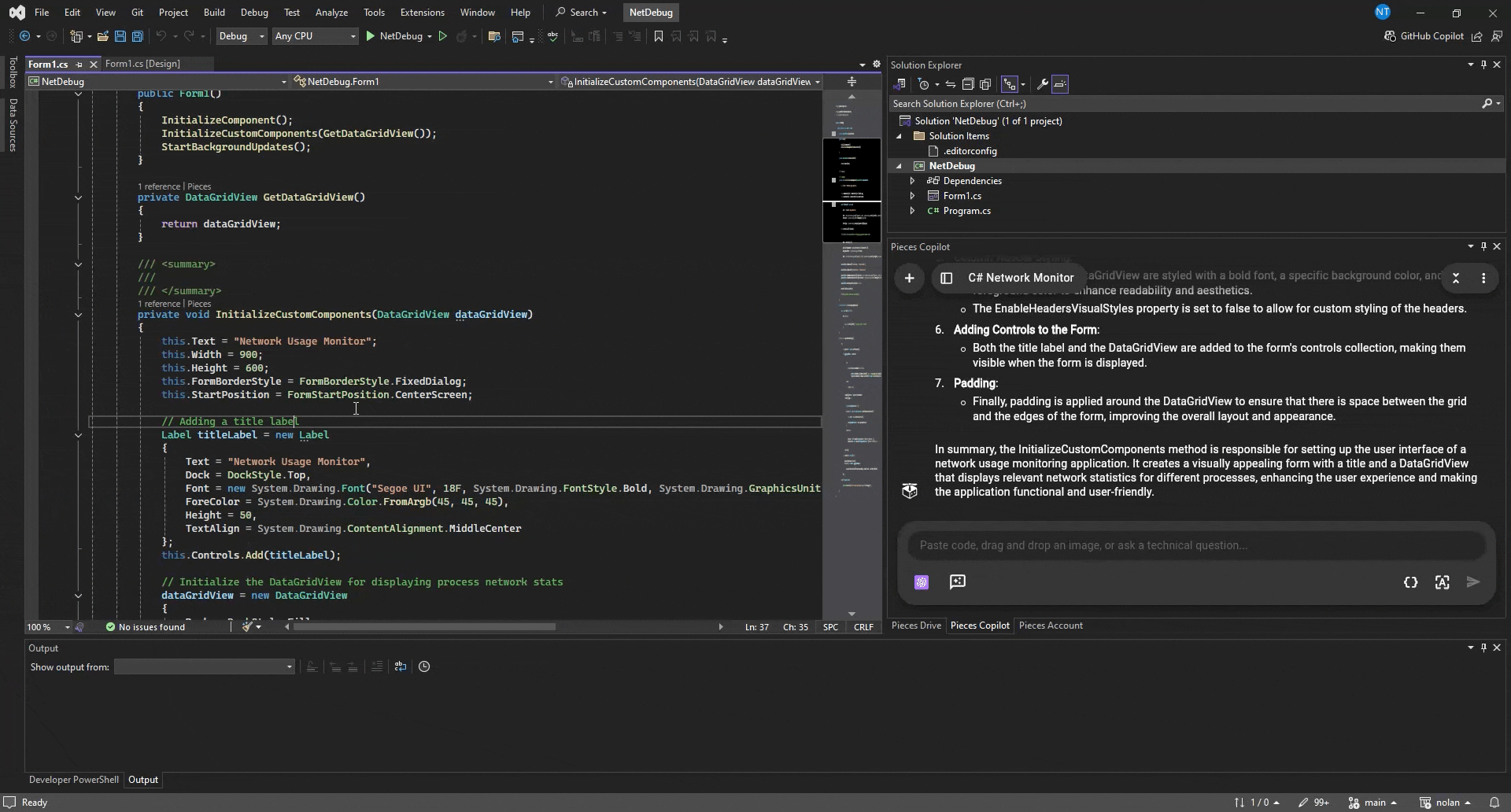Screen dimensions: 1511x812
Task: Click Pending Changes Filter clock icon
Action: [924, 84]
